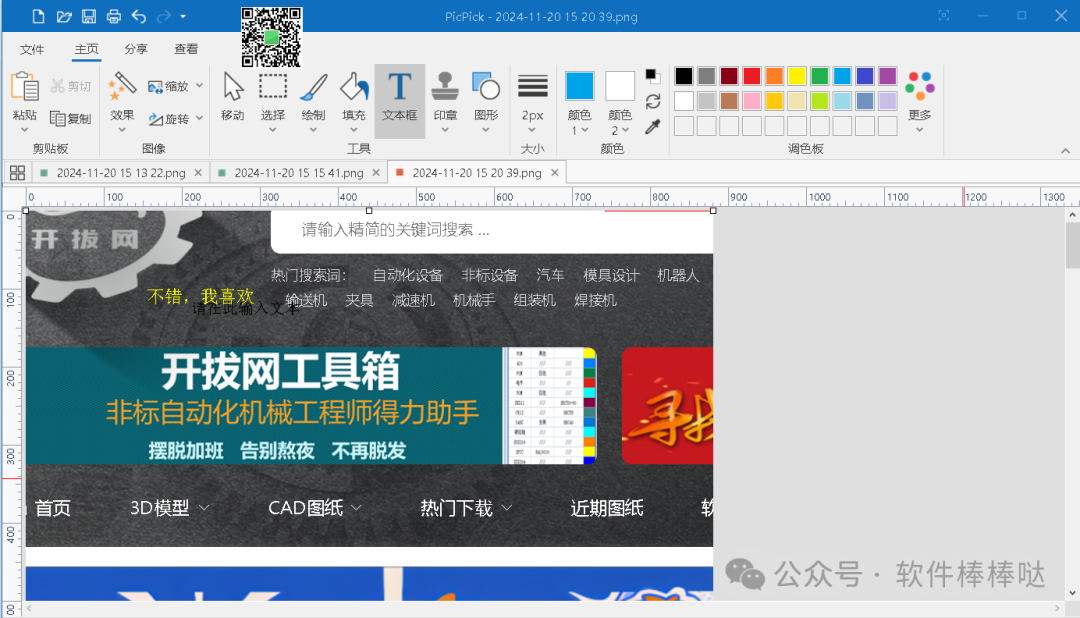Select Color 1 blue swatch

coord(579,86)
